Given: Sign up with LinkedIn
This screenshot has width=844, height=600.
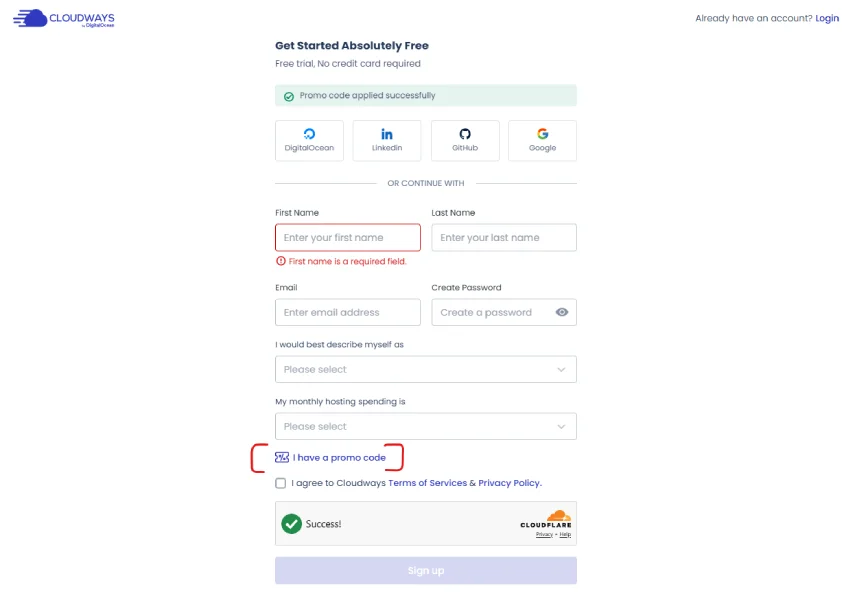Looking at the screenshot, I should pos(386,140).
